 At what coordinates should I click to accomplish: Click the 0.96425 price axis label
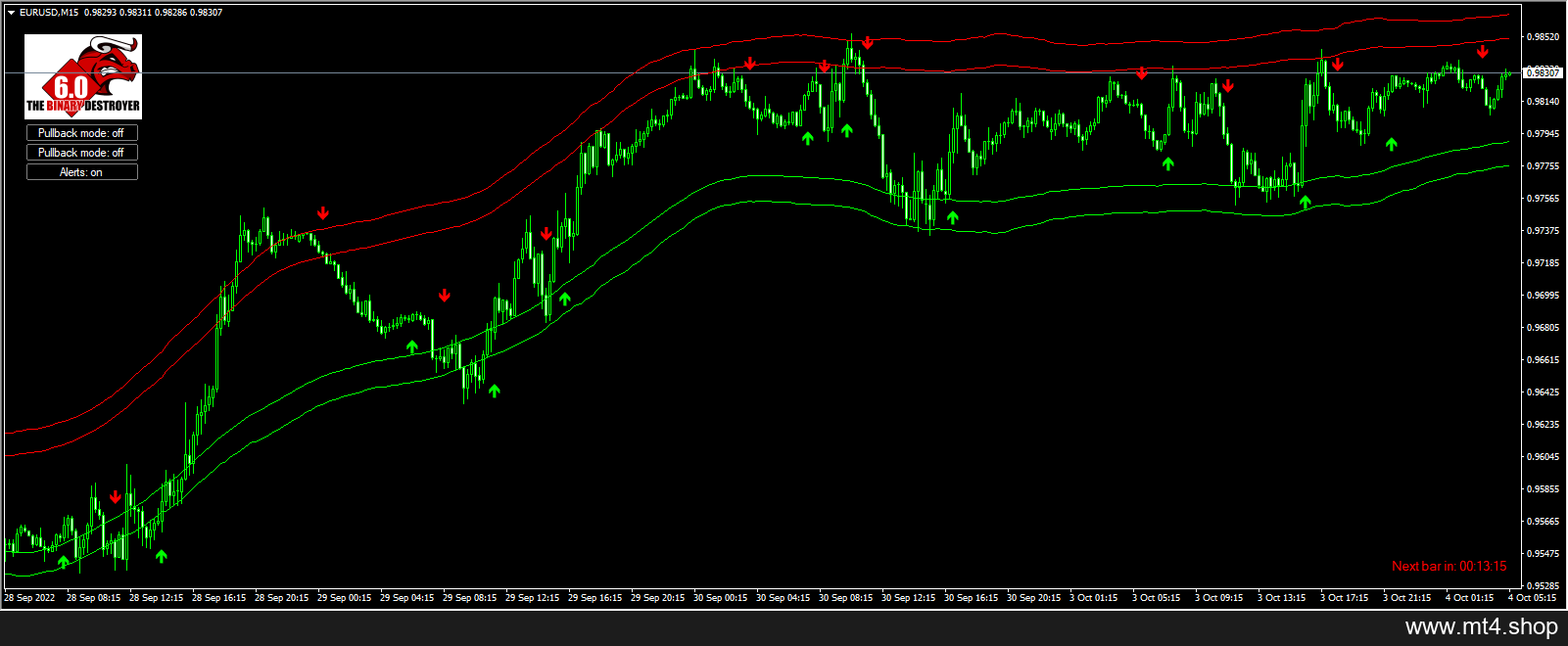point(1544,392)
